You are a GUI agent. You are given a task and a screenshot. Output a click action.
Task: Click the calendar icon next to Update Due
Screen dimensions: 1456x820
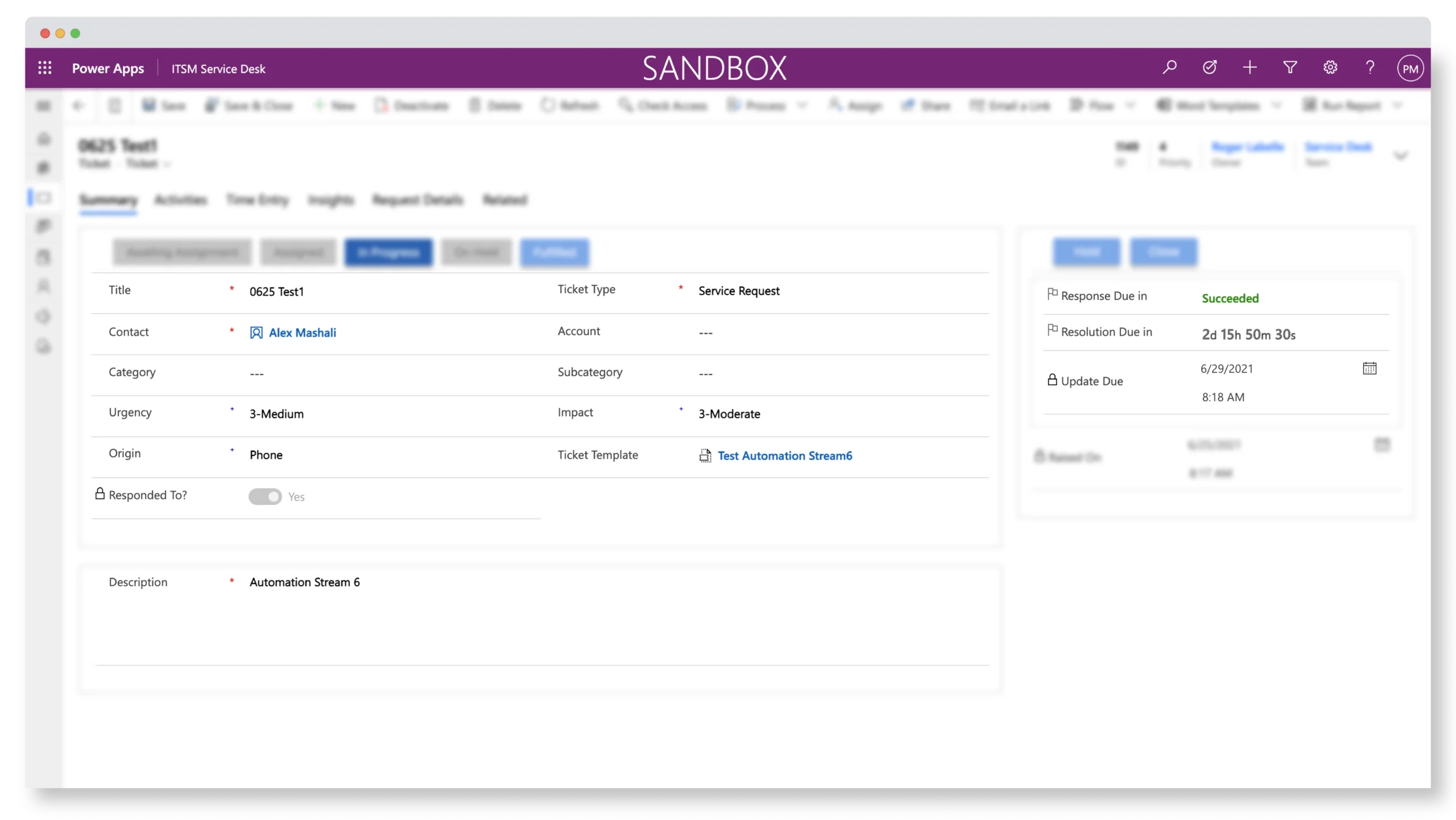click(x=1371, y=368)
